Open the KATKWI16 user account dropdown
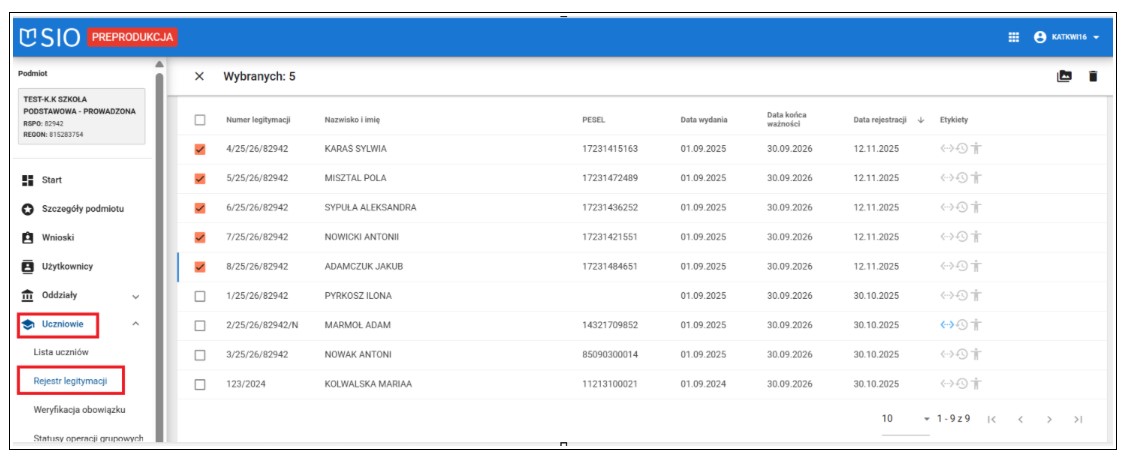This screenshot has width=1131, height=461. coord(1067,37)
